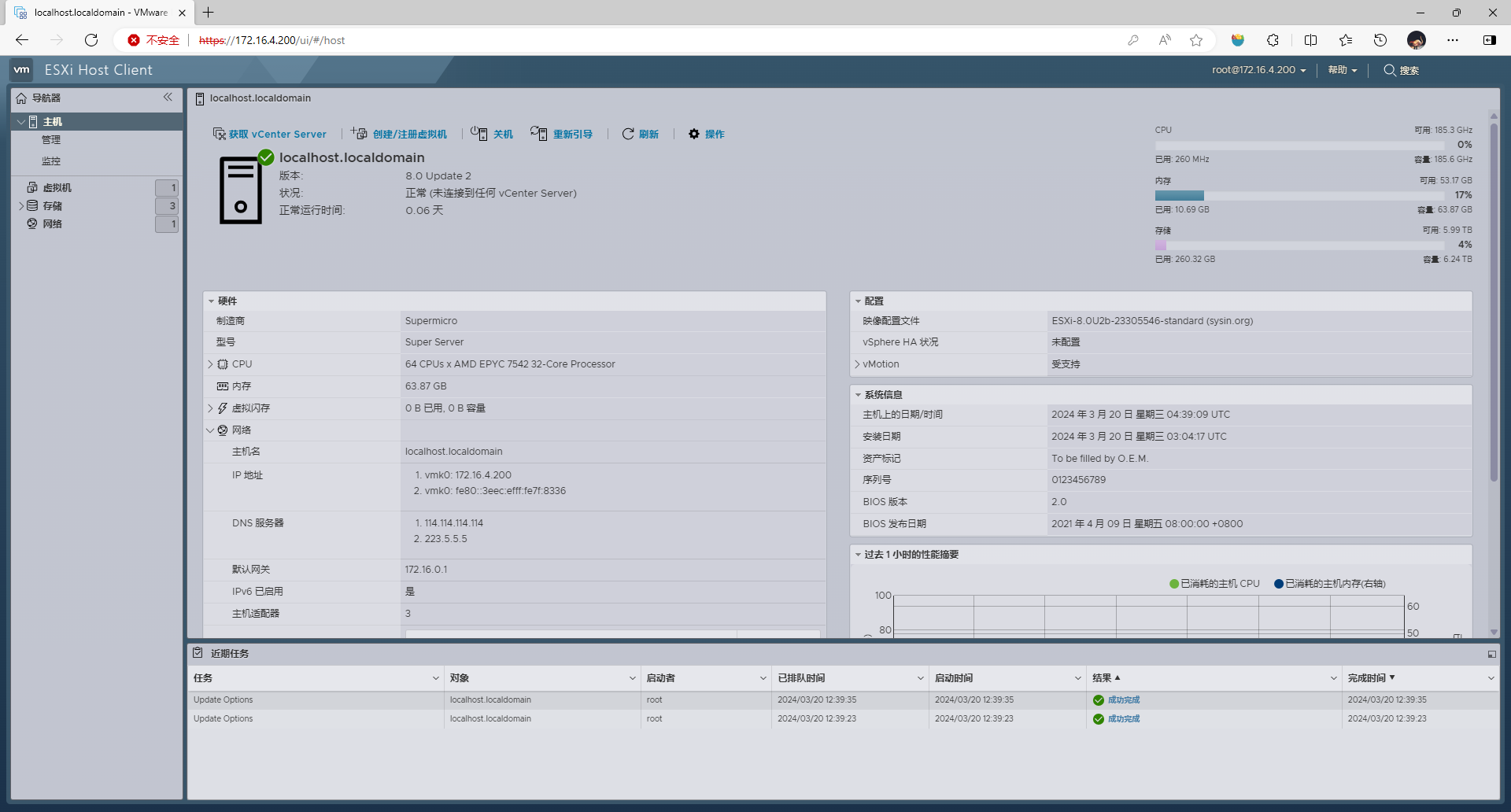Toggle 已消耗的主机 CPU legend item
The height and width of the screenshot is (812, 1511).
(x=1214, y=584)
